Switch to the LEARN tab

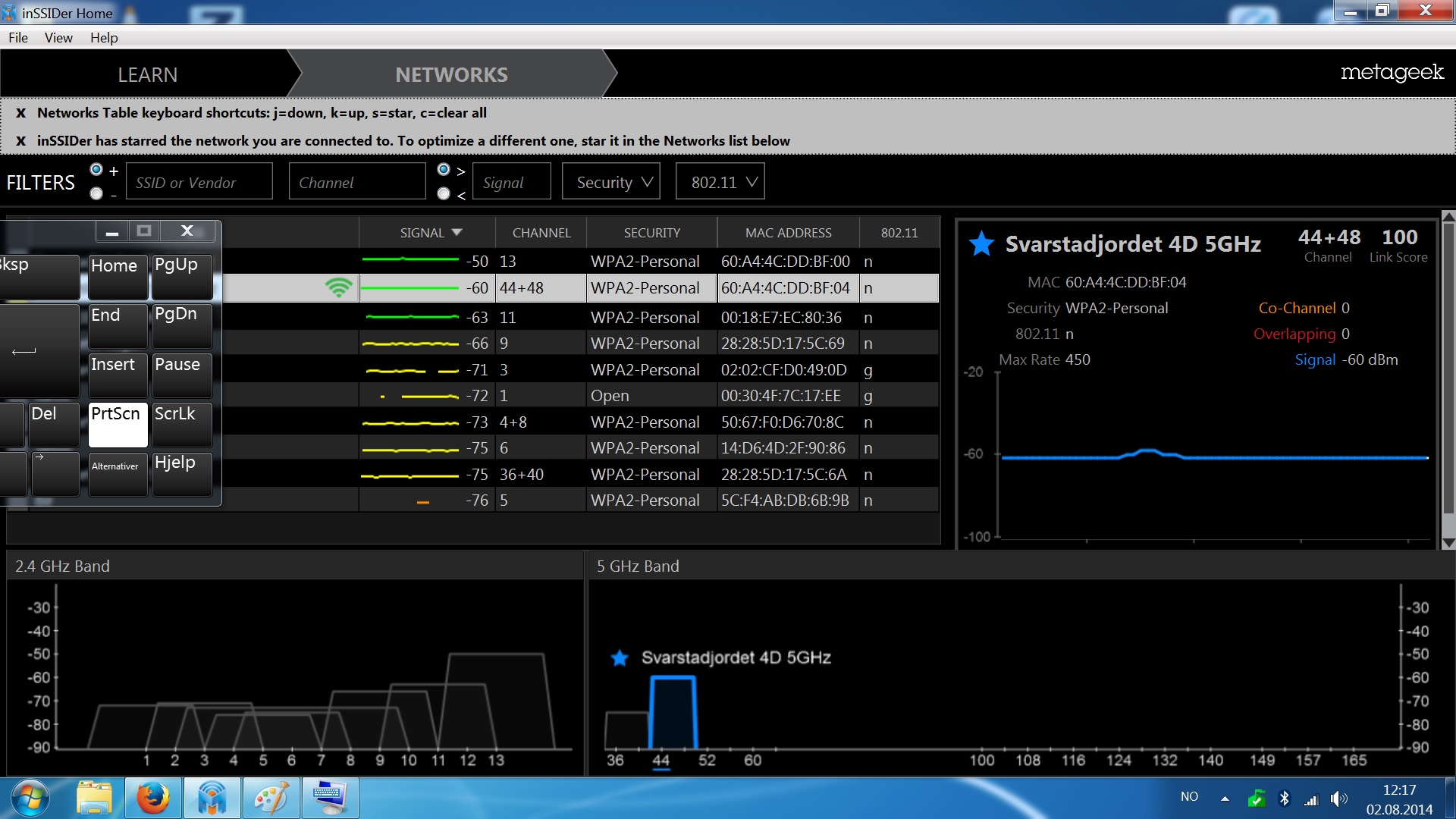pyautogui.click(x=147, y=75)
